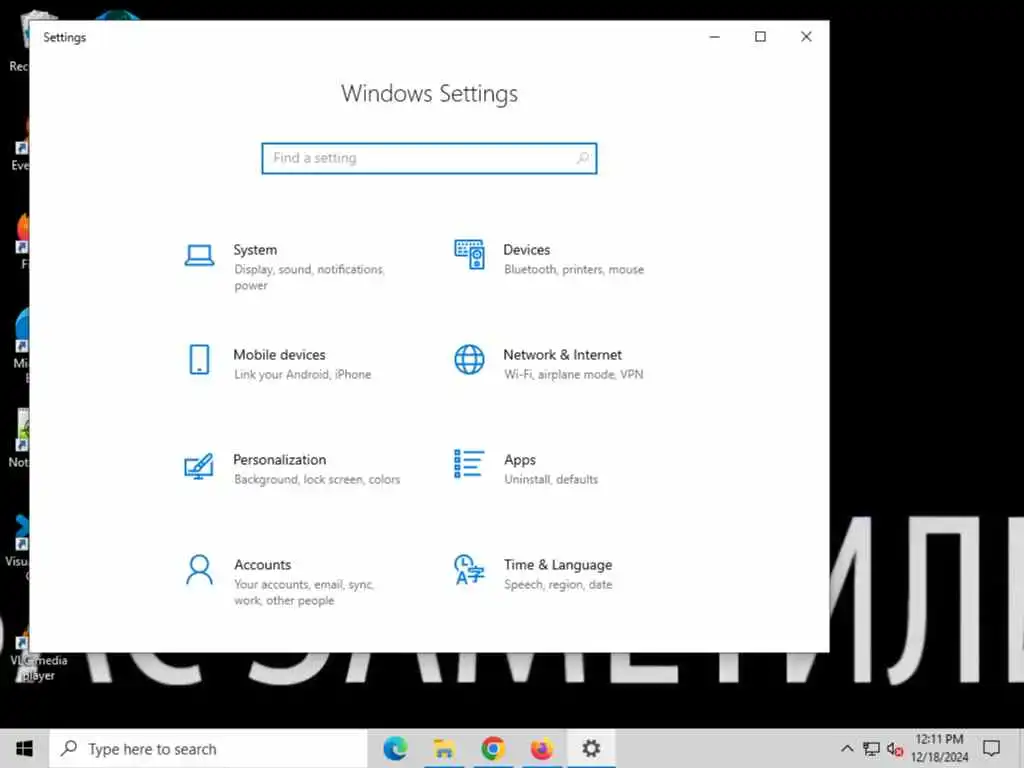
Task: Launch Microsoft Edge from the taskbar
Action: click(x=395, y=748)
